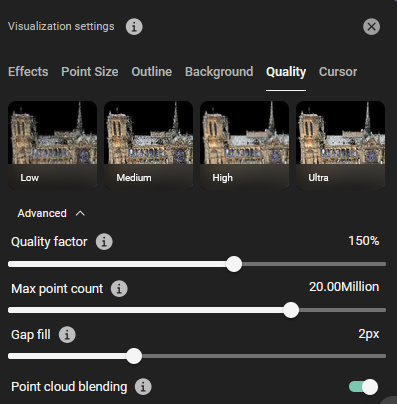The height and width of the screenshot is (404, 397).
Task: Show info for Max point count
Action: 119,289
